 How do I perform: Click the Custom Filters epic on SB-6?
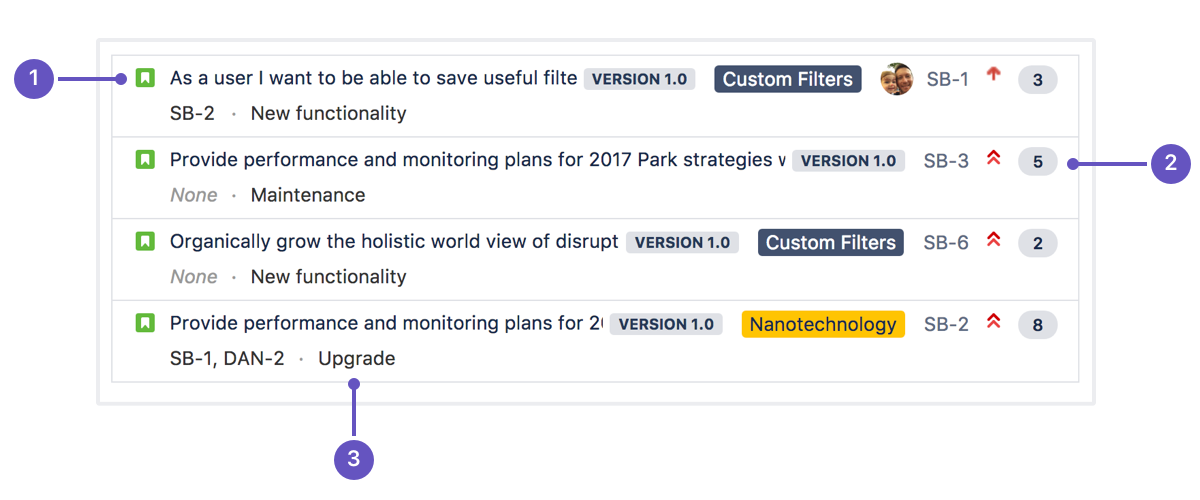tap(830, 242)
